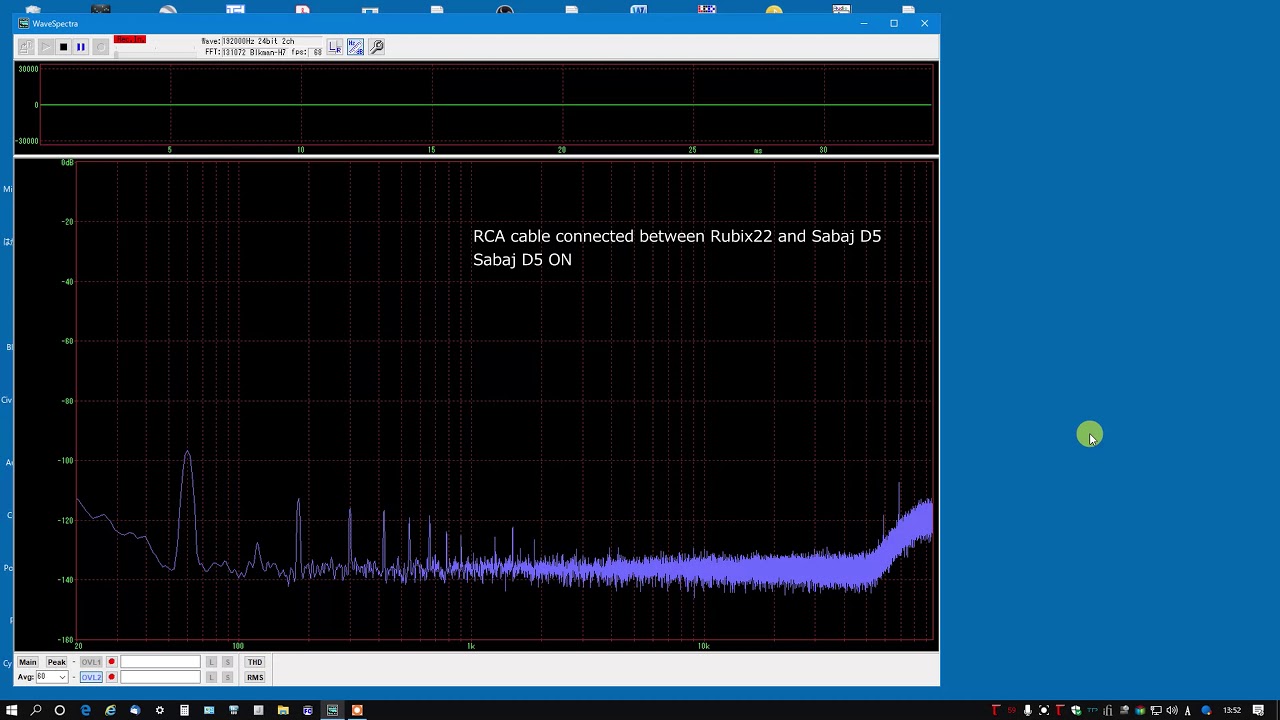This screenshot has width=1280, height=720.
Task: Click the red Rec. In. indicator
Action: 130,39
